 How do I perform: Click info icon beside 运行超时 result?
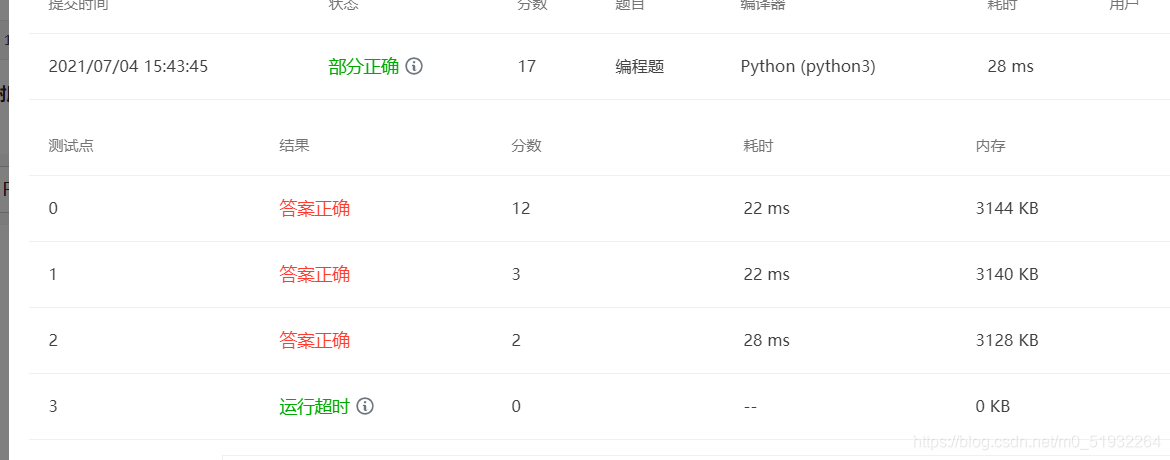click(365, 406)
